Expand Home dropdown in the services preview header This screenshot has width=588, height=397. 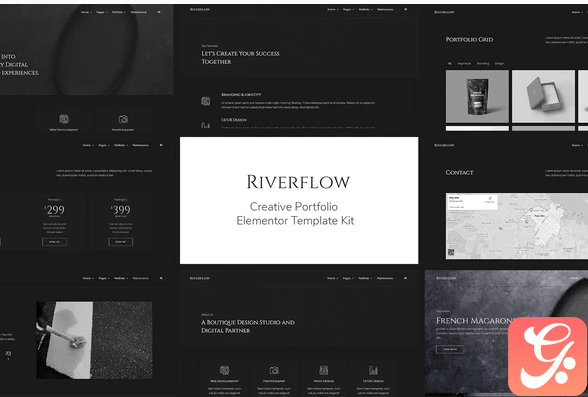pos(332,9)
